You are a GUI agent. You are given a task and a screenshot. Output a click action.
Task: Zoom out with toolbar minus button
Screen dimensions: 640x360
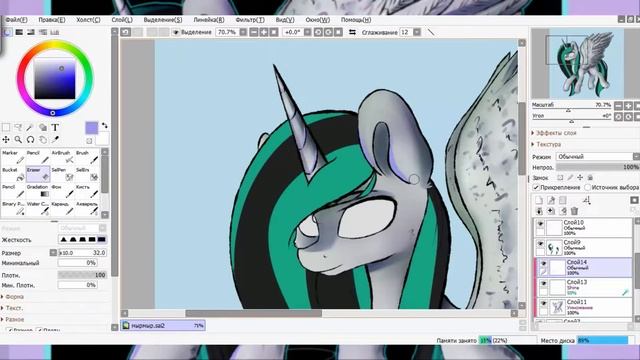253,32
